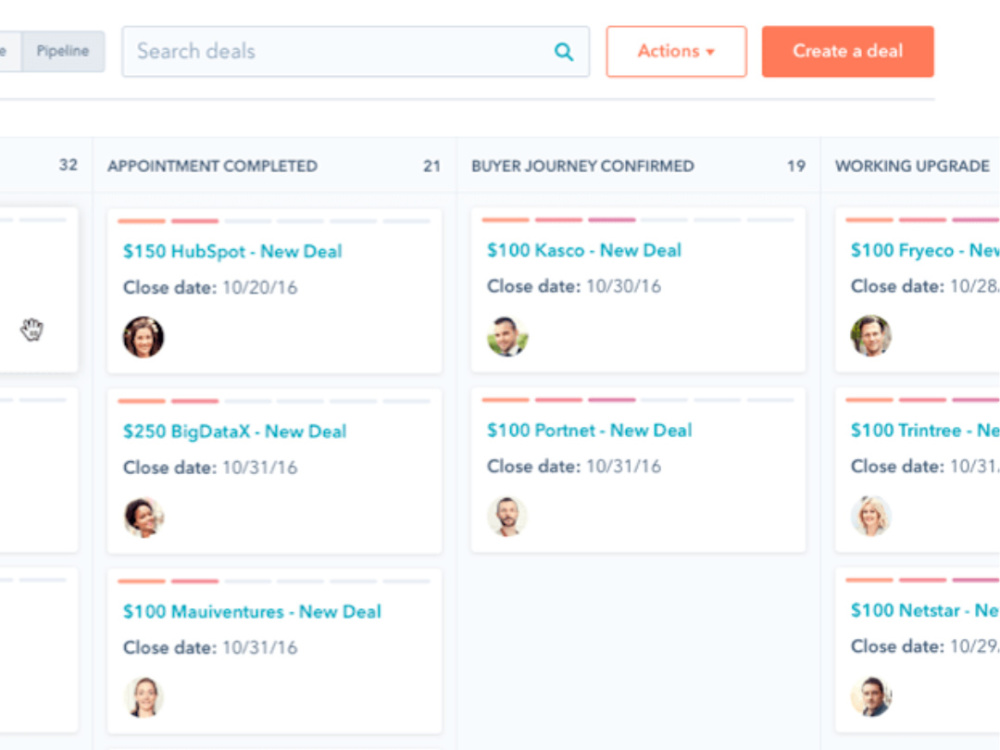Click Mauiventures close date 10/31/16
Image resolution: width=1000 pixels, height=750 pixels.
[x=260, y=648]
